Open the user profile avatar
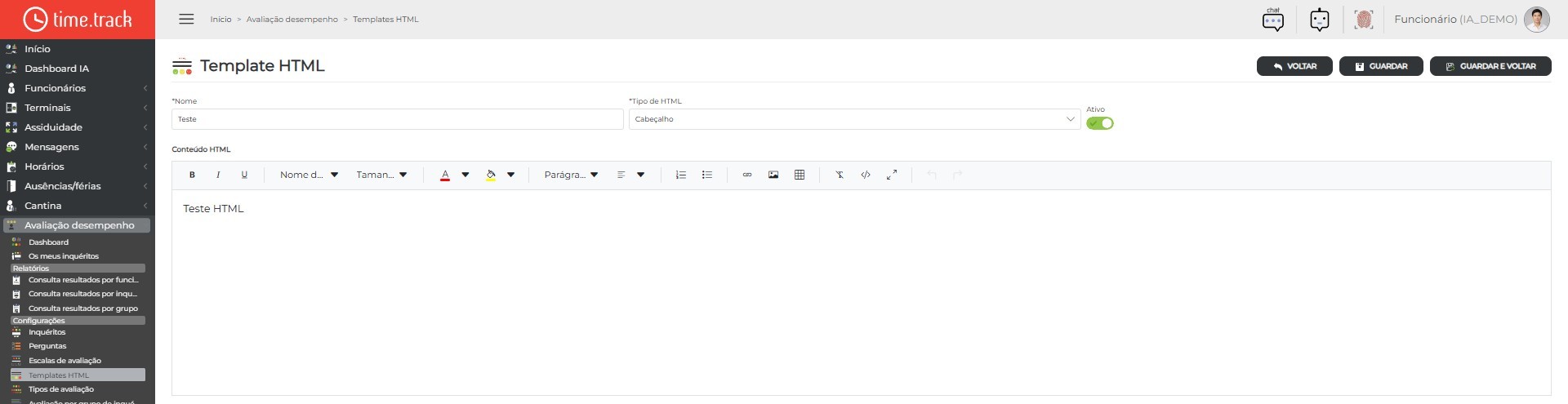 [x=1537, y=20]
